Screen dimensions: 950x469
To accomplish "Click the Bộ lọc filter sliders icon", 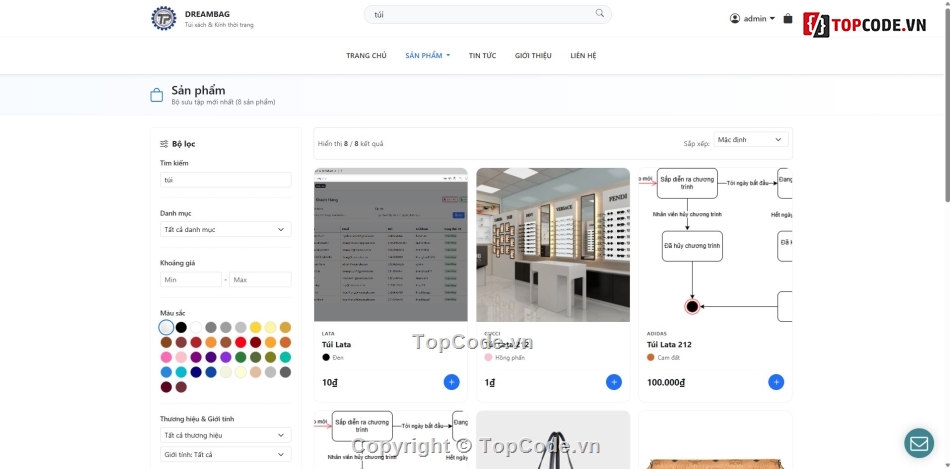I will [x=164, y=144].
